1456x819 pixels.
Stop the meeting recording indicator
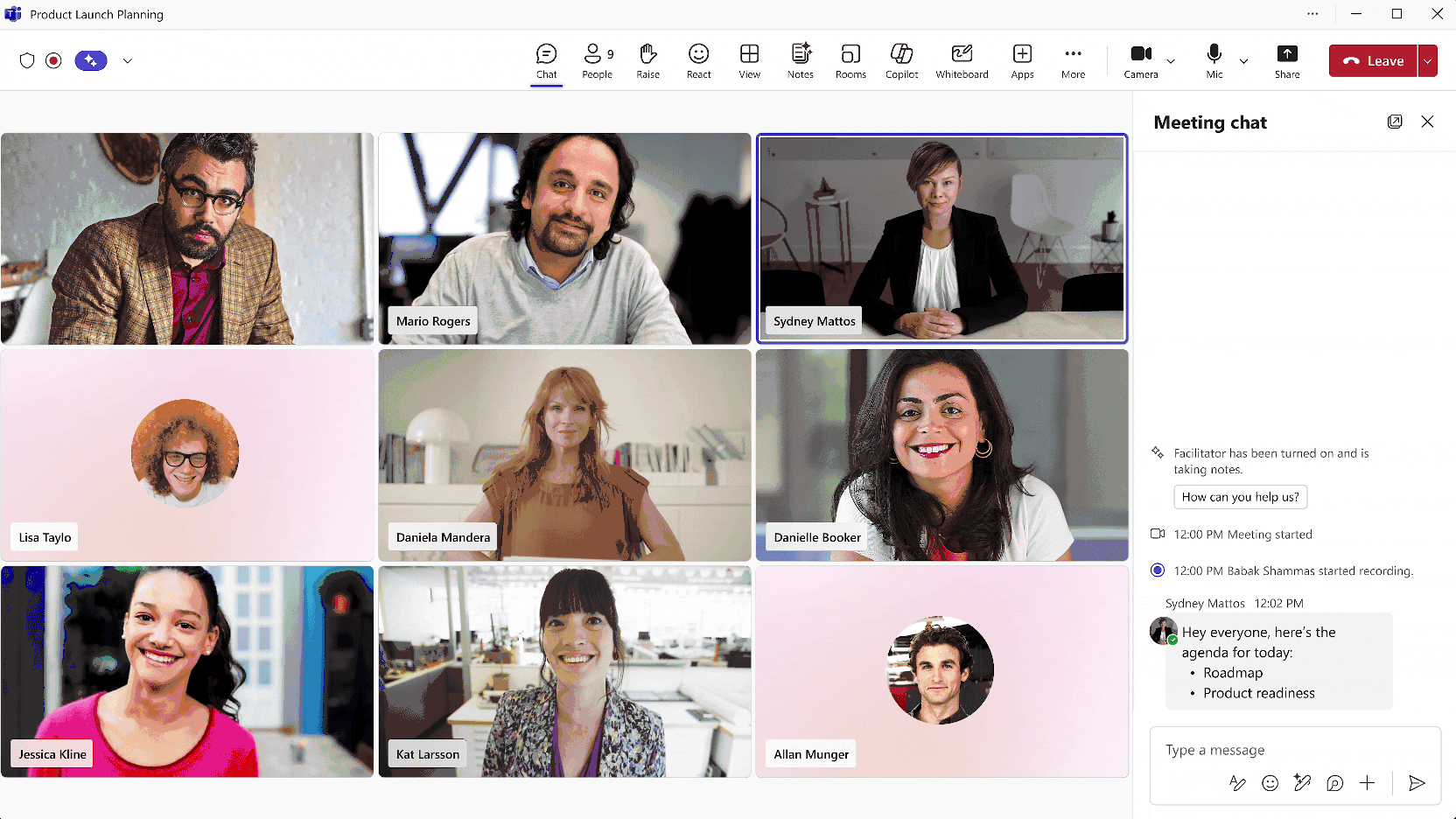[x=53, y=59]
